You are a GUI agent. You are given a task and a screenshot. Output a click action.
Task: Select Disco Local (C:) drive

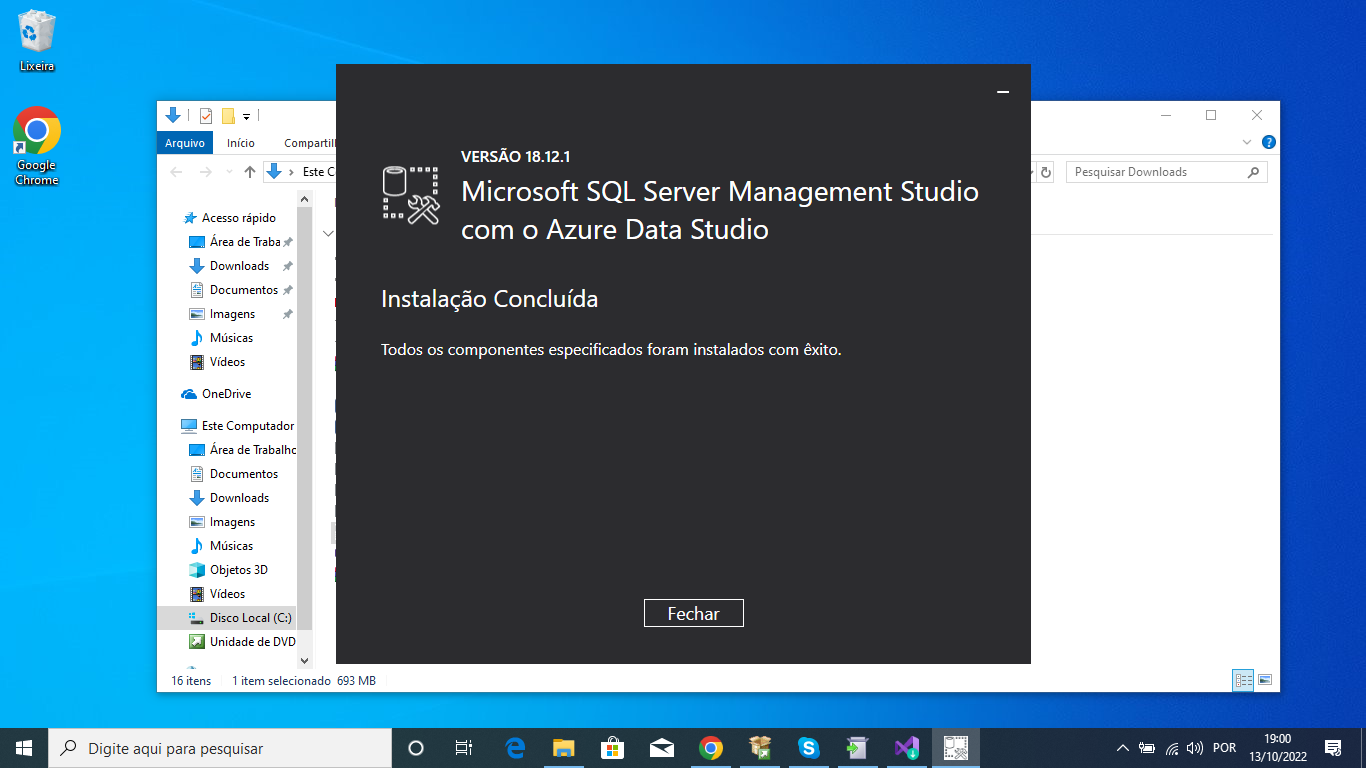[227, 618]
